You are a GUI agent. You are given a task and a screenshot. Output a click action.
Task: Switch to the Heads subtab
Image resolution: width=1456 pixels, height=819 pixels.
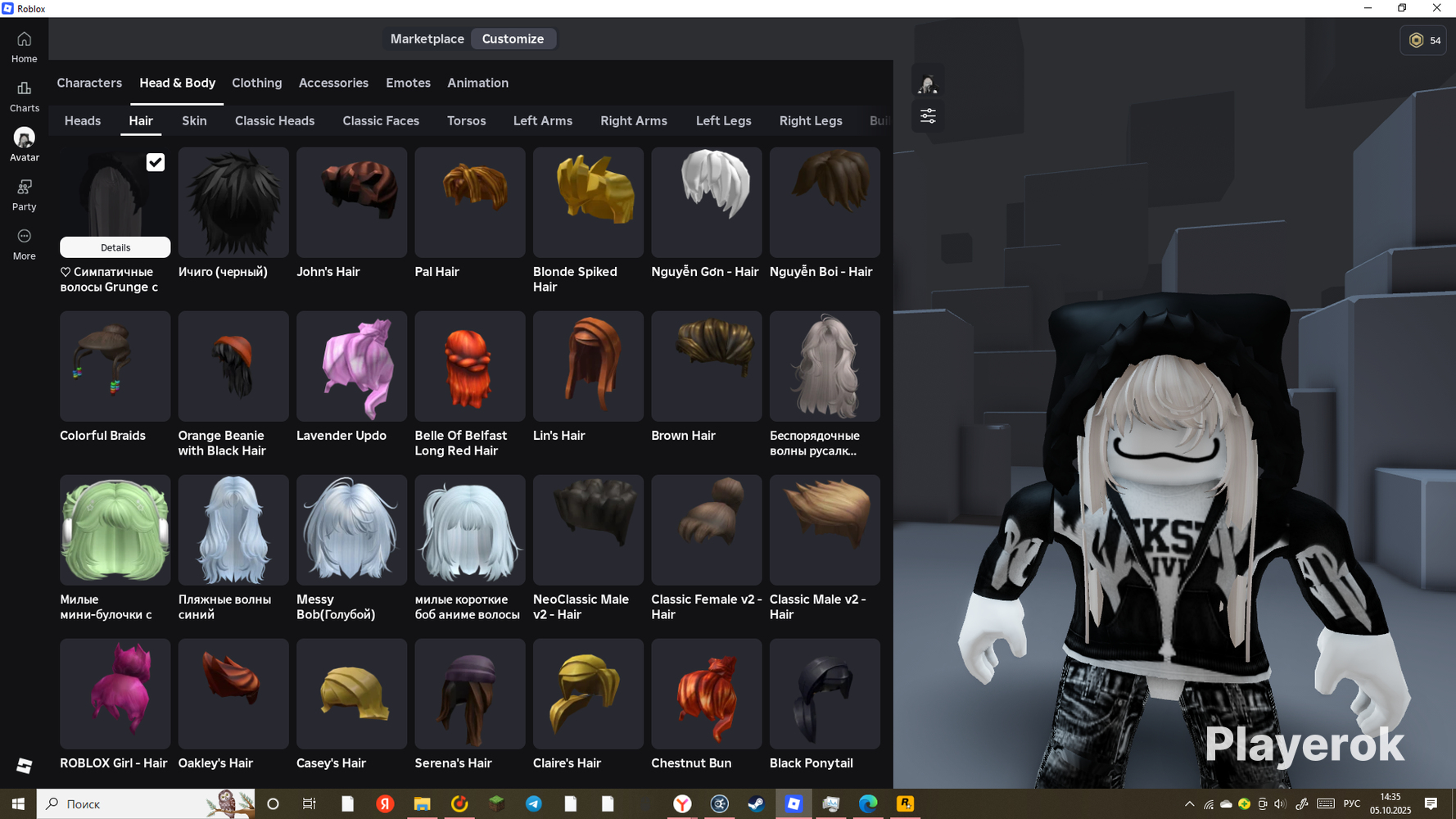point(83,120)
